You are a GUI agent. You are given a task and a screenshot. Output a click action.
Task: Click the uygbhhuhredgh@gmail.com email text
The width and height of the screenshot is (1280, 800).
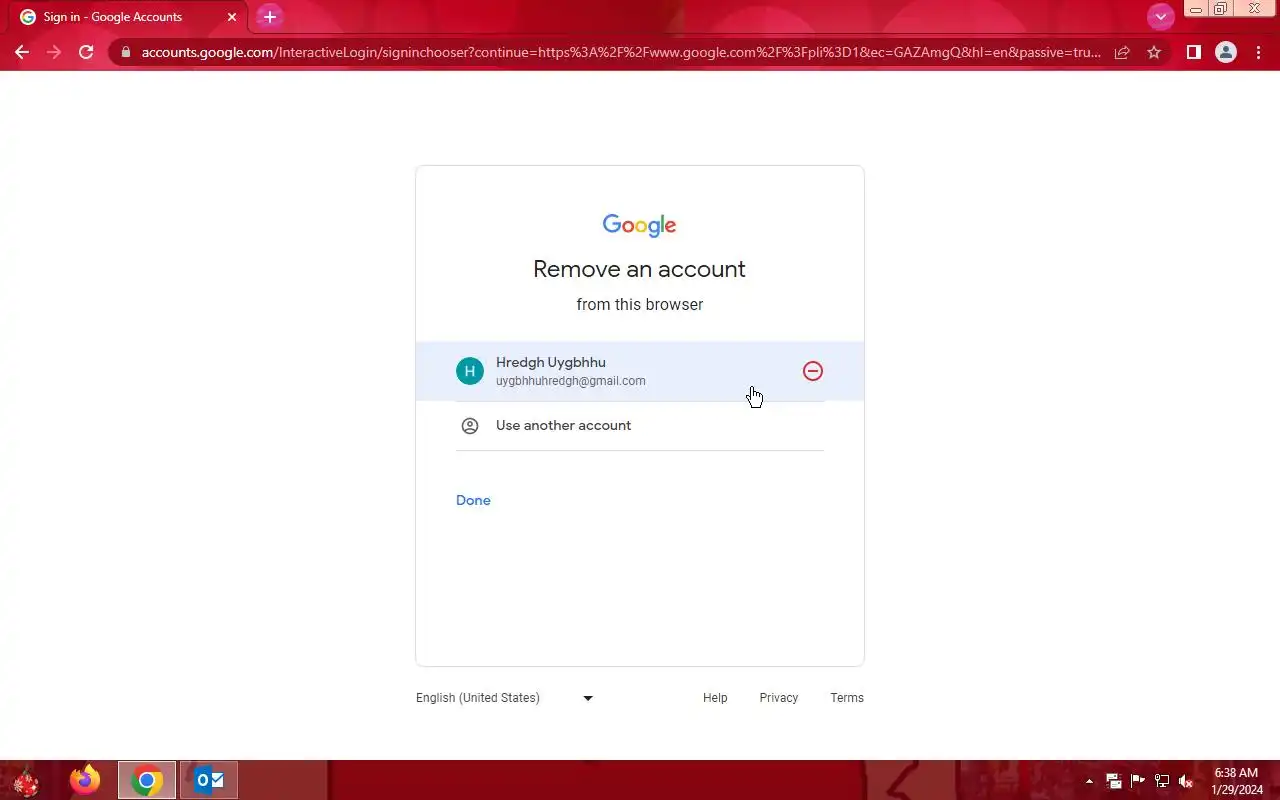point(571,381)
